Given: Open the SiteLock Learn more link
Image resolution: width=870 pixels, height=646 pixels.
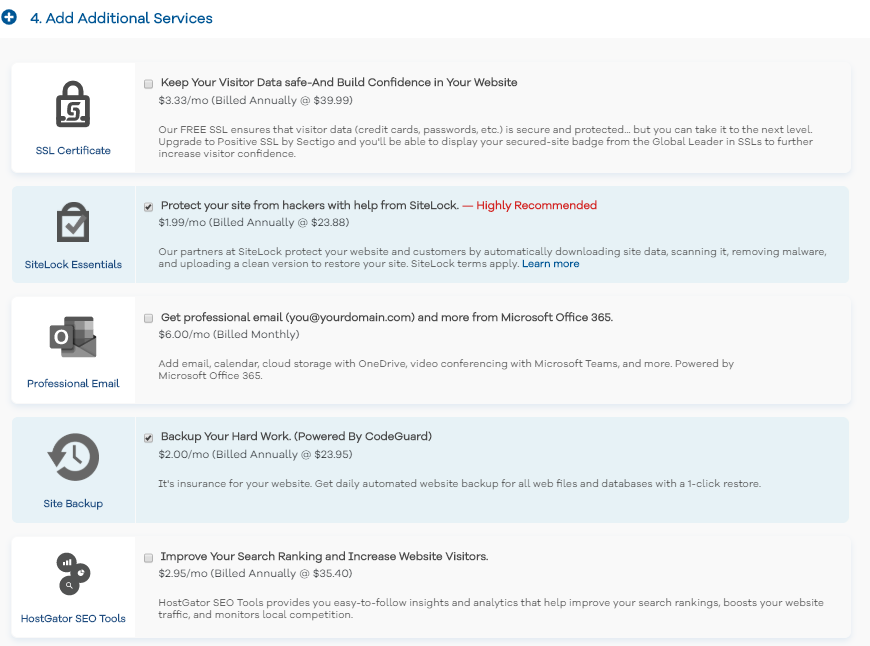Looking at the screenshot, I should pos(550,264).
